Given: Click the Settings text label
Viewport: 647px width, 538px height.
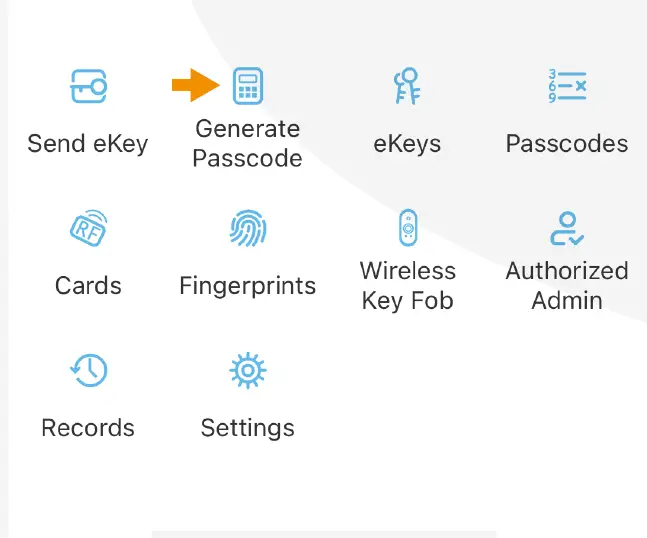Looking at the screenshot, I should [x=247, y=428].
